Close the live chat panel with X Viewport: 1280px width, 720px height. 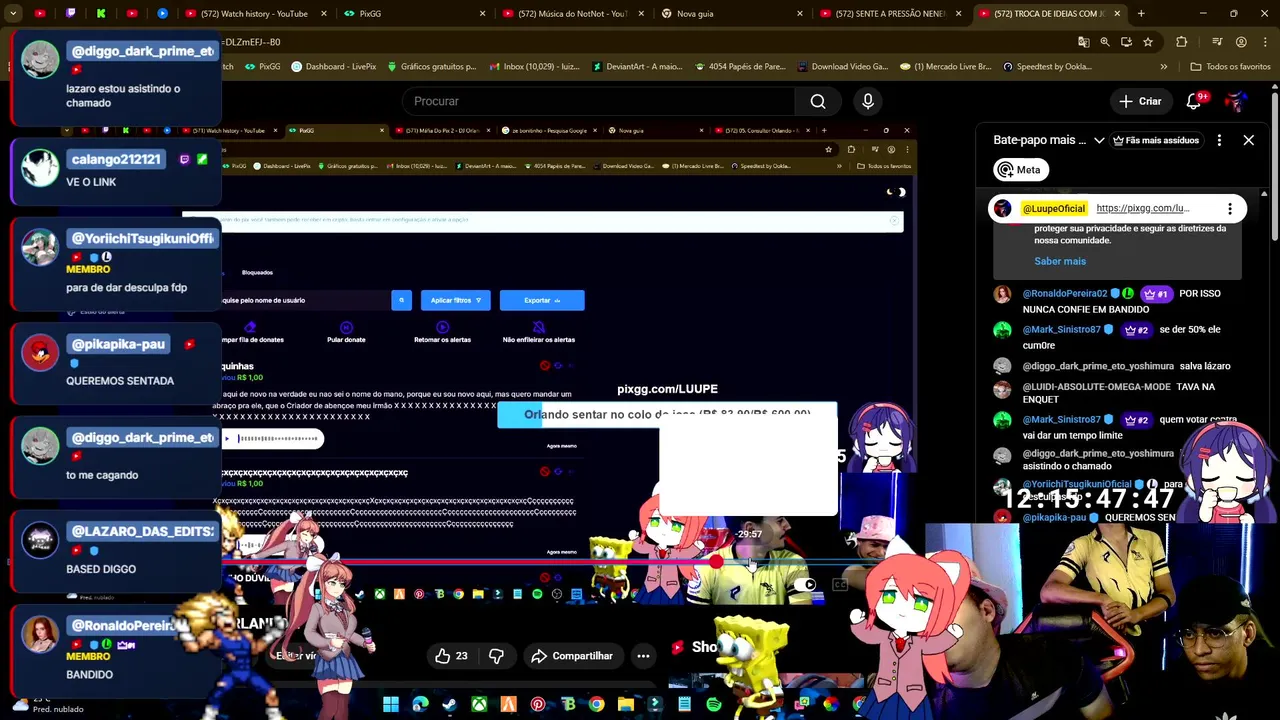pyautogui.click(x=1248, y=140)
